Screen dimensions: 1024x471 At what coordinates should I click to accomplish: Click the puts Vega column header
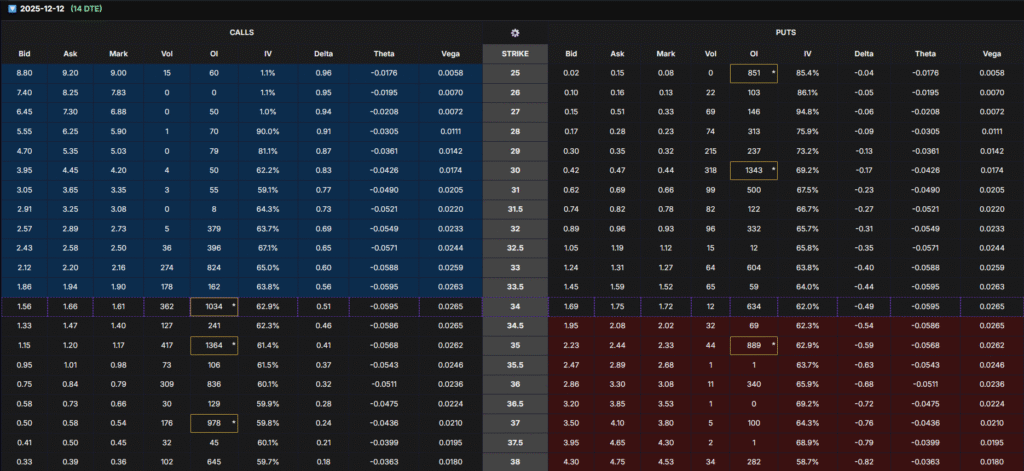tap(991, 53)
